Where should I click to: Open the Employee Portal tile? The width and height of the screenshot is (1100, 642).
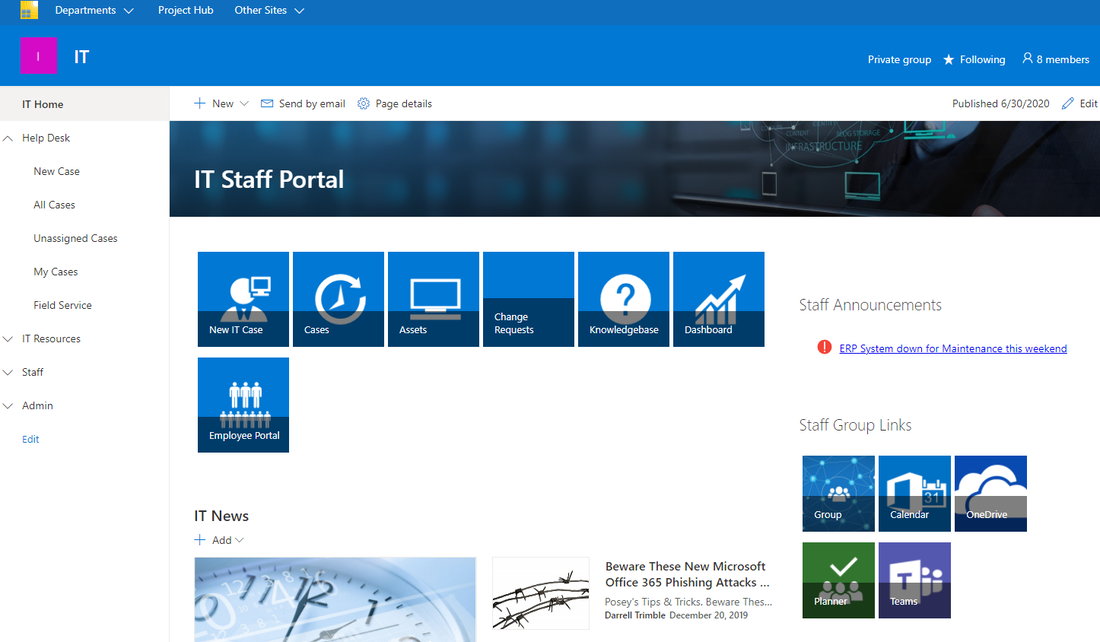[243, 404]
